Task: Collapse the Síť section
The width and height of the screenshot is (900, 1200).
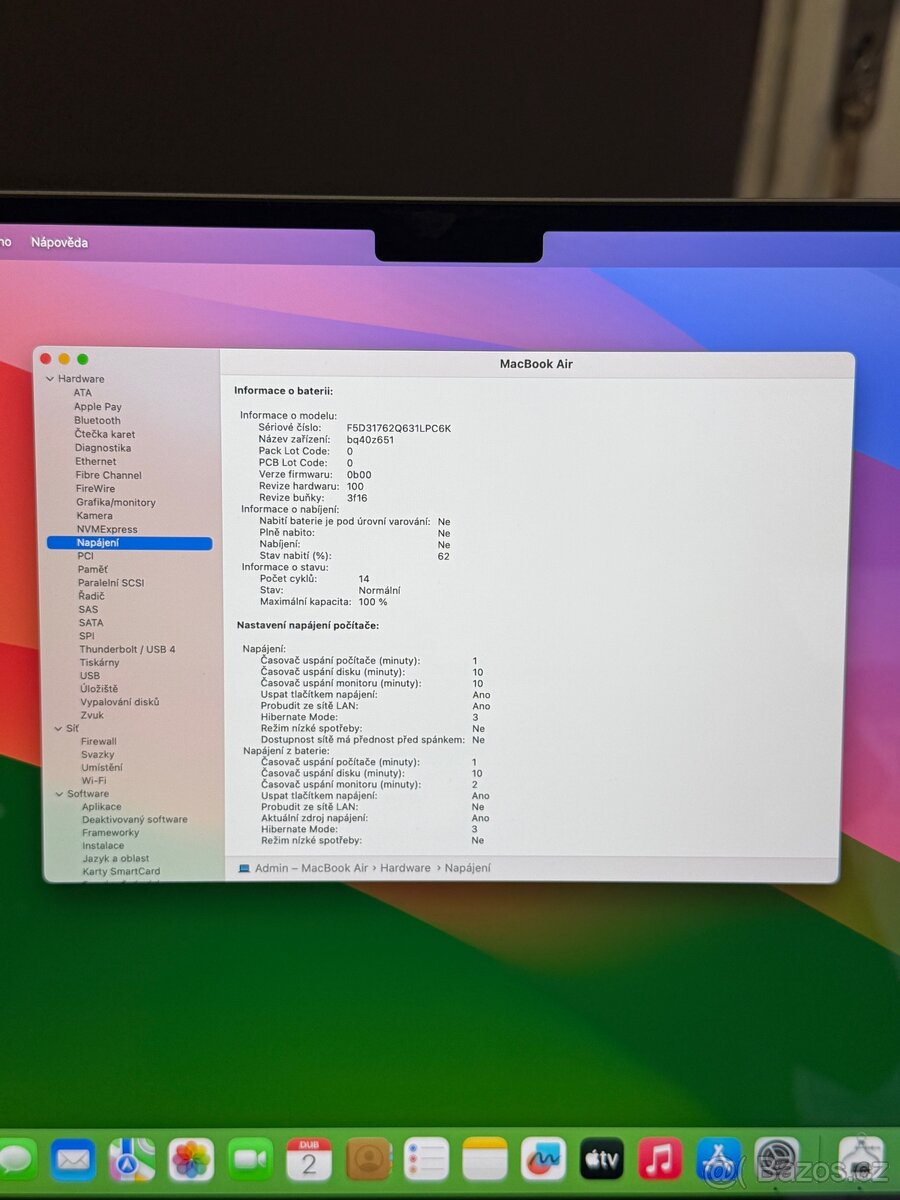Action: [x=60, y=727]
